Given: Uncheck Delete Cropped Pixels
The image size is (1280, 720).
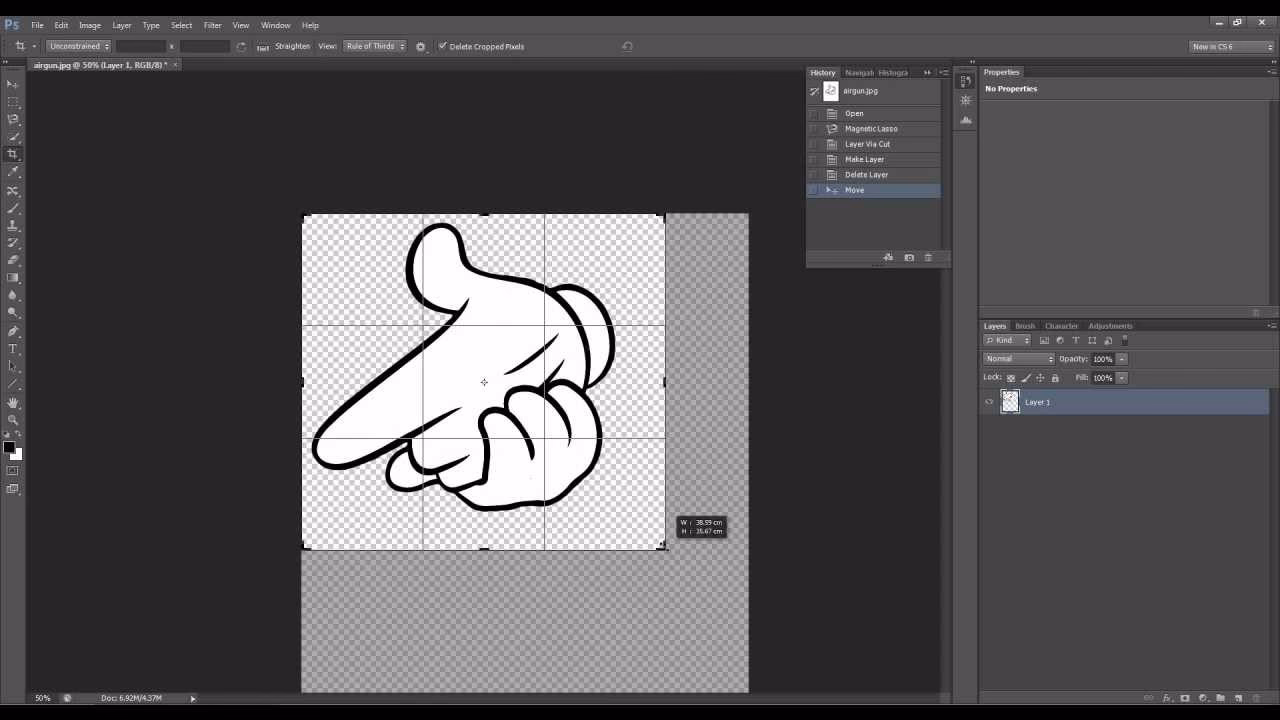Looking at the screenshot, I should (443, 46).
